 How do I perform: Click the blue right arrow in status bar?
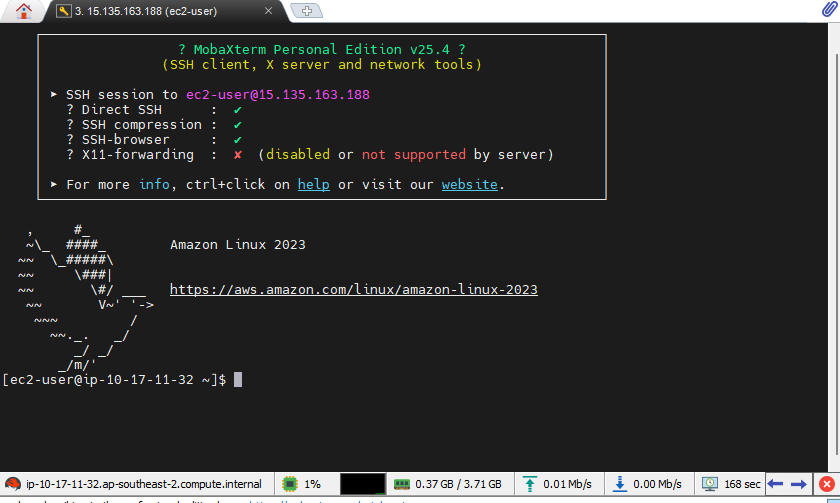click(x=799, y=484)
